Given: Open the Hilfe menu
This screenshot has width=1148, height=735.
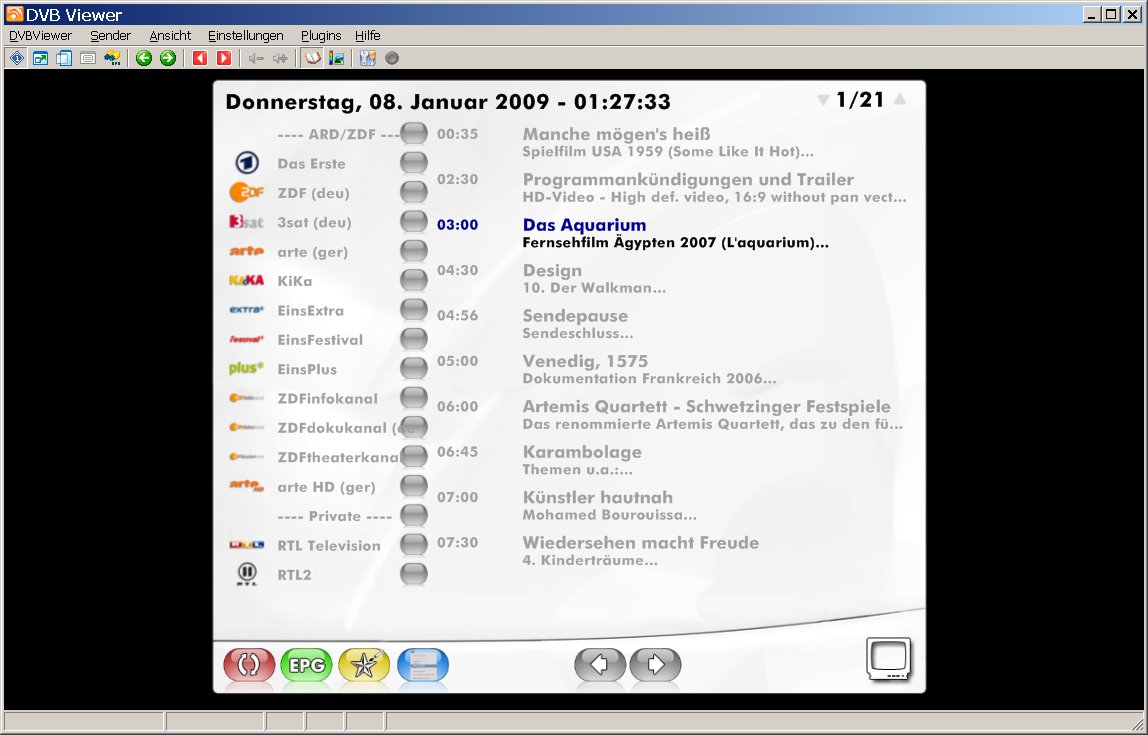Looking at the screenshot, I should pyautogui.click(x=368, y=35).
